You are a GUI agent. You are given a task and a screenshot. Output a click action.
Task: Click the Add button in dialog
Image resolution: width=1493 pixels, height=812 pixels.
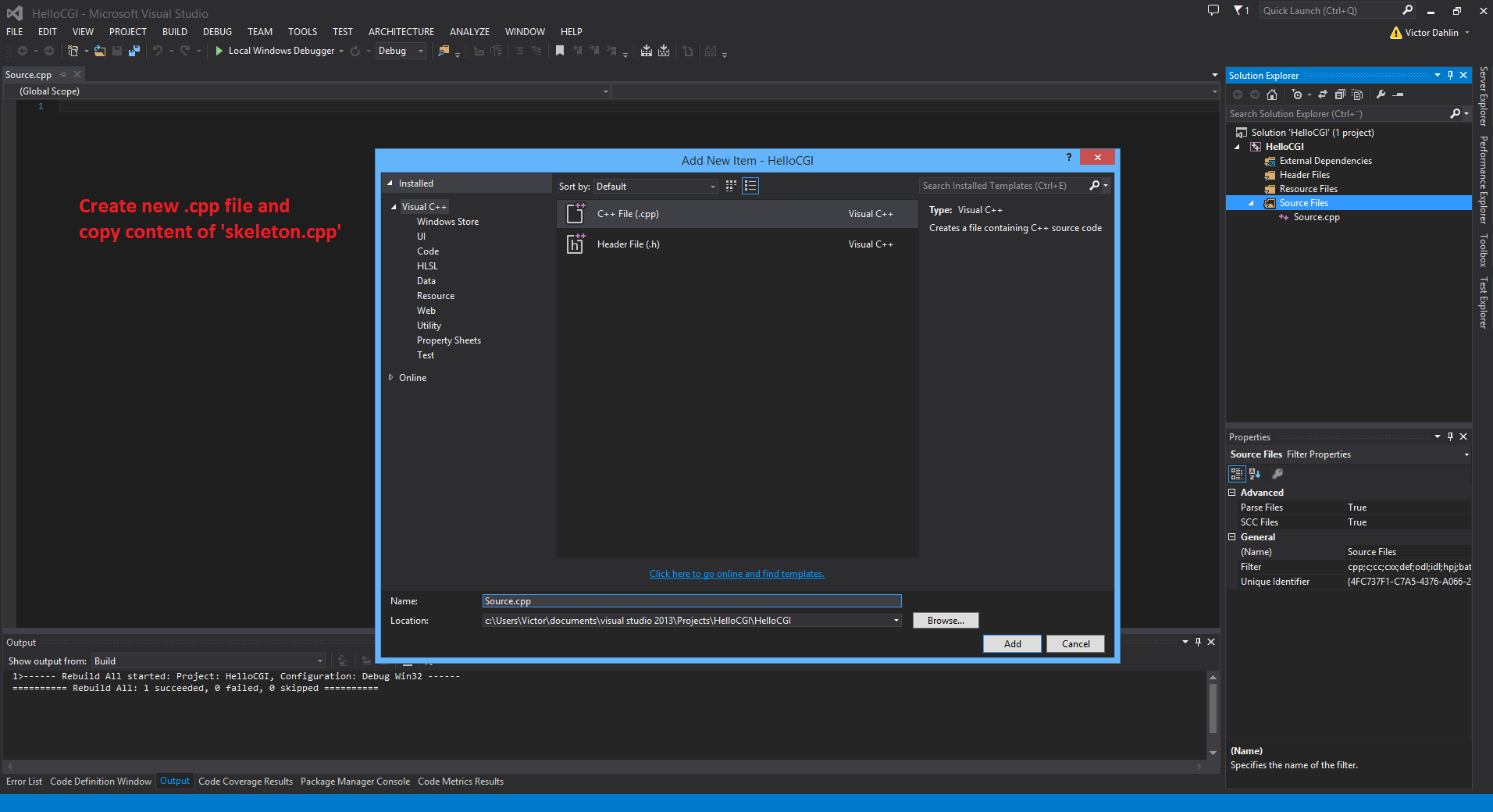pos(1012,643)
